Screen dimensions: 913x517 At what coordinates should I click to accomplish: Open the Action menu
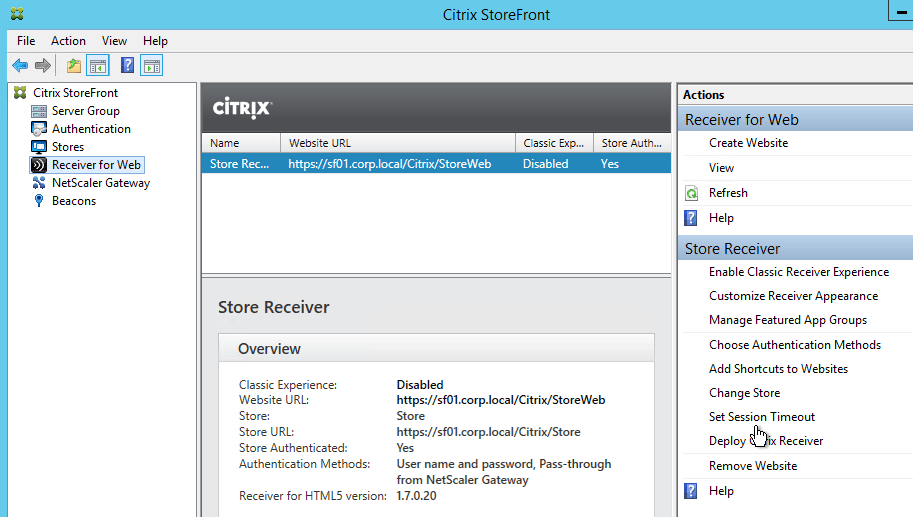68,41
